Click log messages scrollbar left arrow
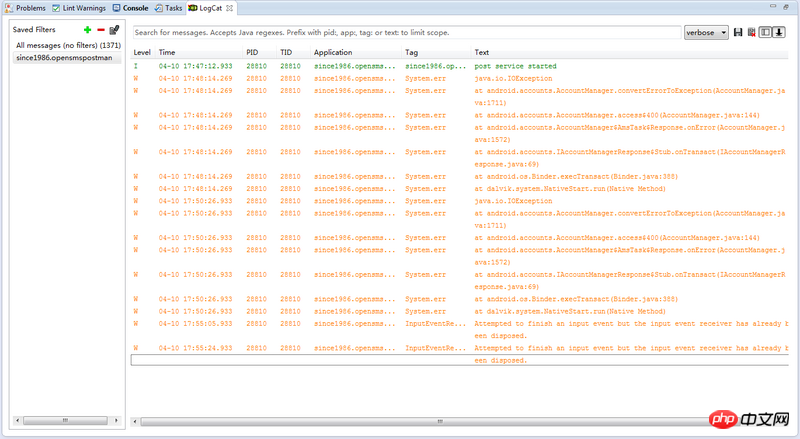 (x=135, y=421)
